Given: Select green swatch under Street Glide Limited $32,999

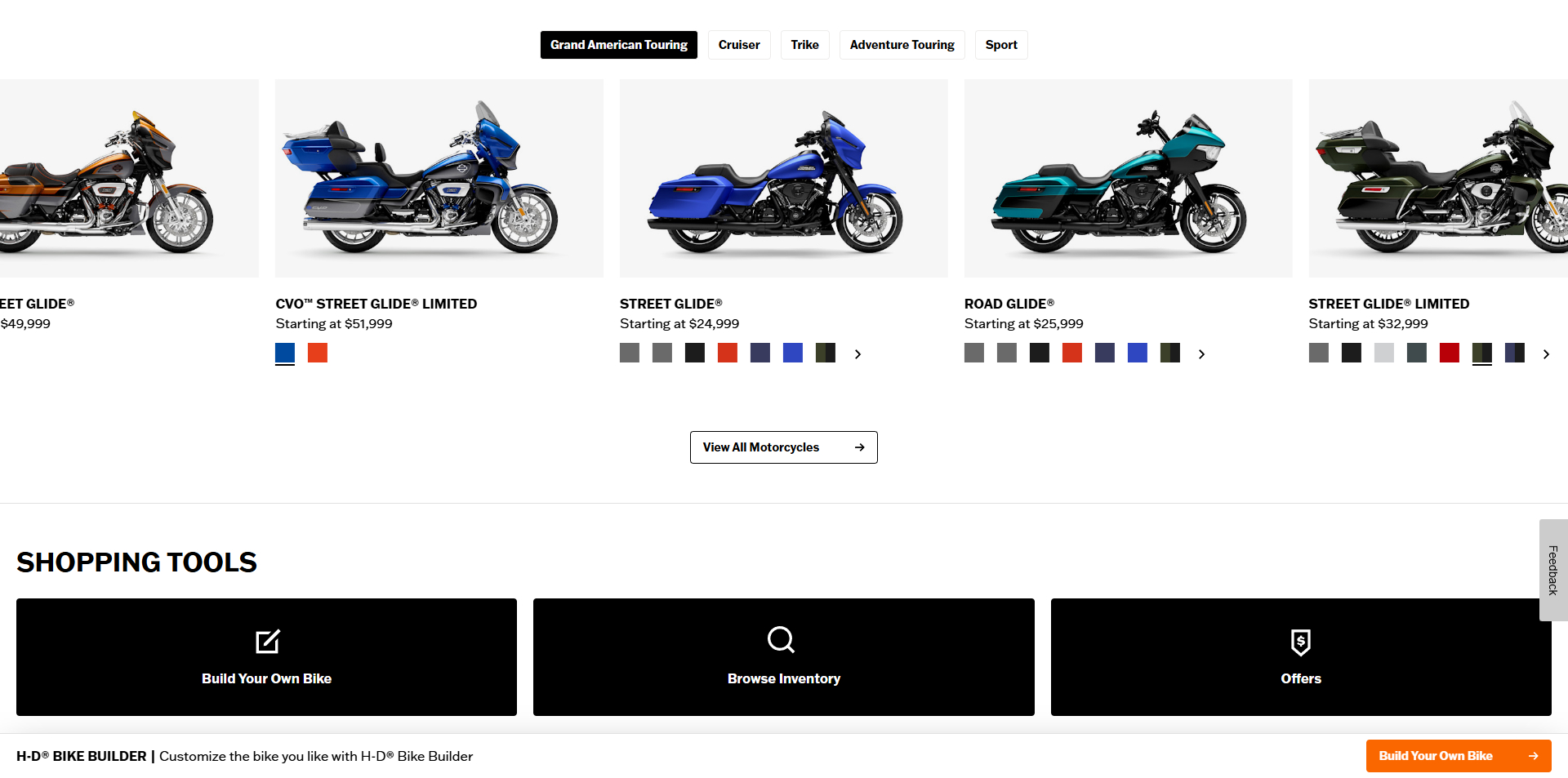Looking at the screenshot, I should click(x=1482, y=353).
